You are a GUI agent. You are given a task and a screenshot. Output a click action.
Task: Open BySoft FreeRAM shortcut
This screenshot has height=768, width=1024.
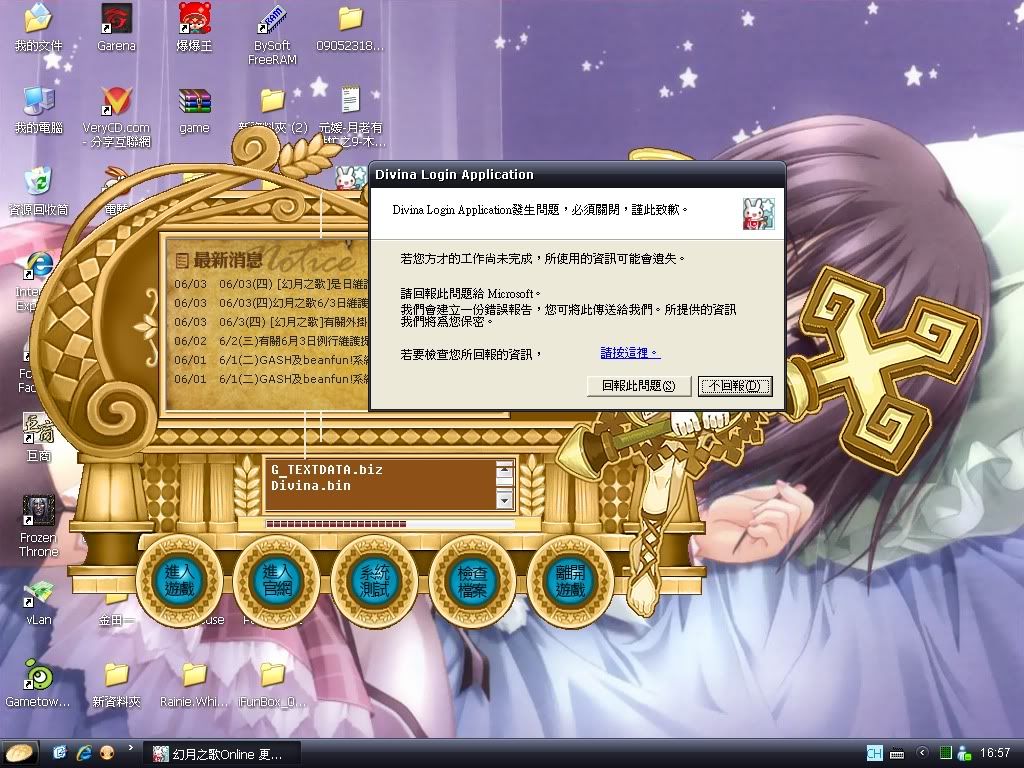272,34
